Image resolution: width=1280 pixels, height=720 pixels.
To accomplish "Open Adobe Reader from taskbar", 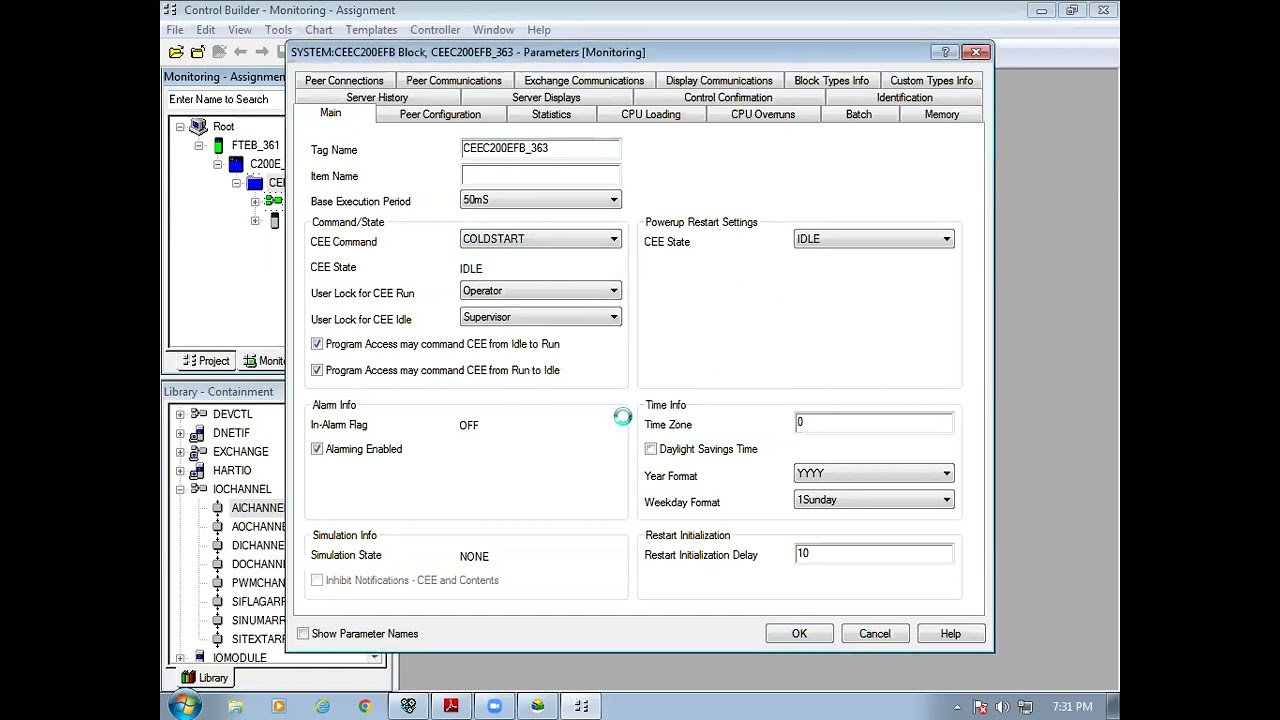I will [451, 706].
